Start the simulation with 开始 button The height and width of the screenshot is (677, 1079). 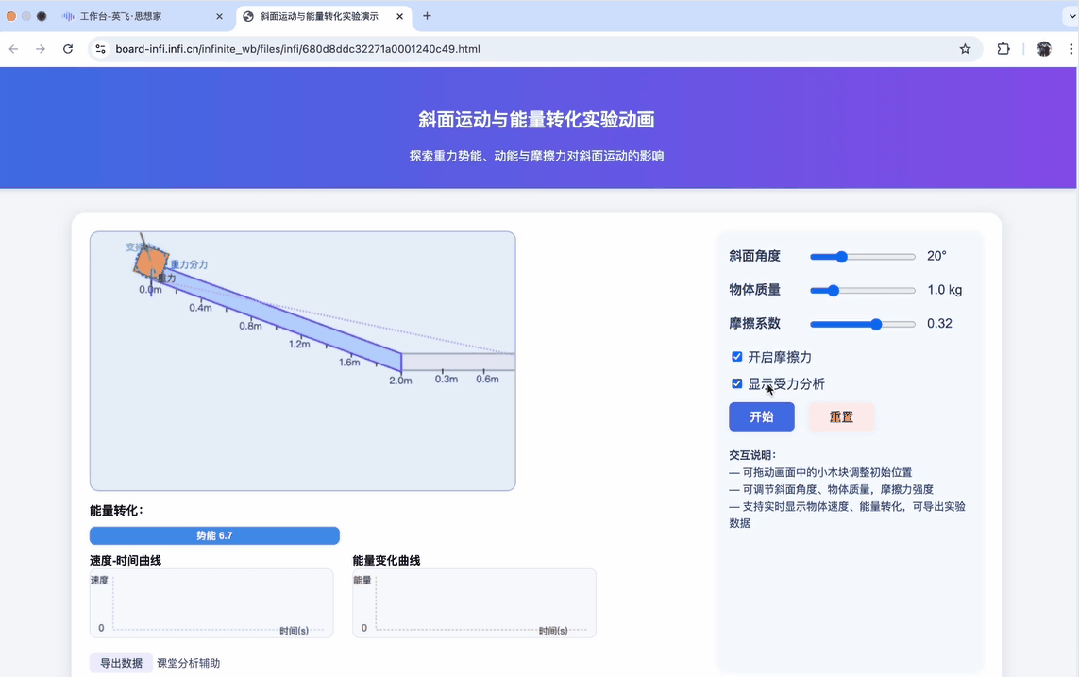[762, 417]
